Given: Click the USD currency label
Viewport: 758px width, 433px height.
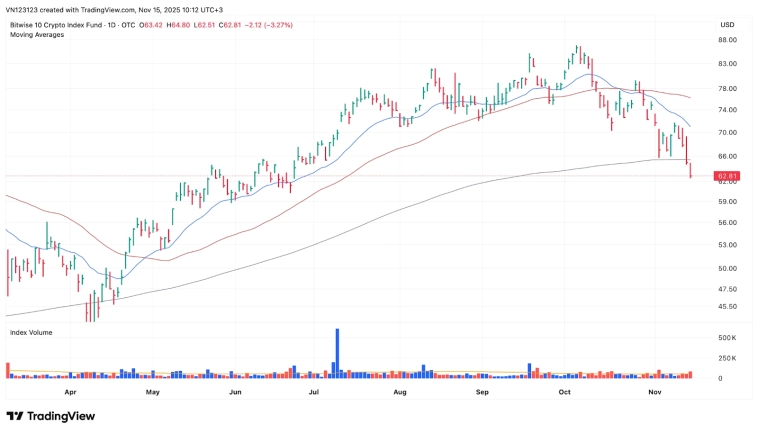Looking at the screenshot, I should [727, 24].
